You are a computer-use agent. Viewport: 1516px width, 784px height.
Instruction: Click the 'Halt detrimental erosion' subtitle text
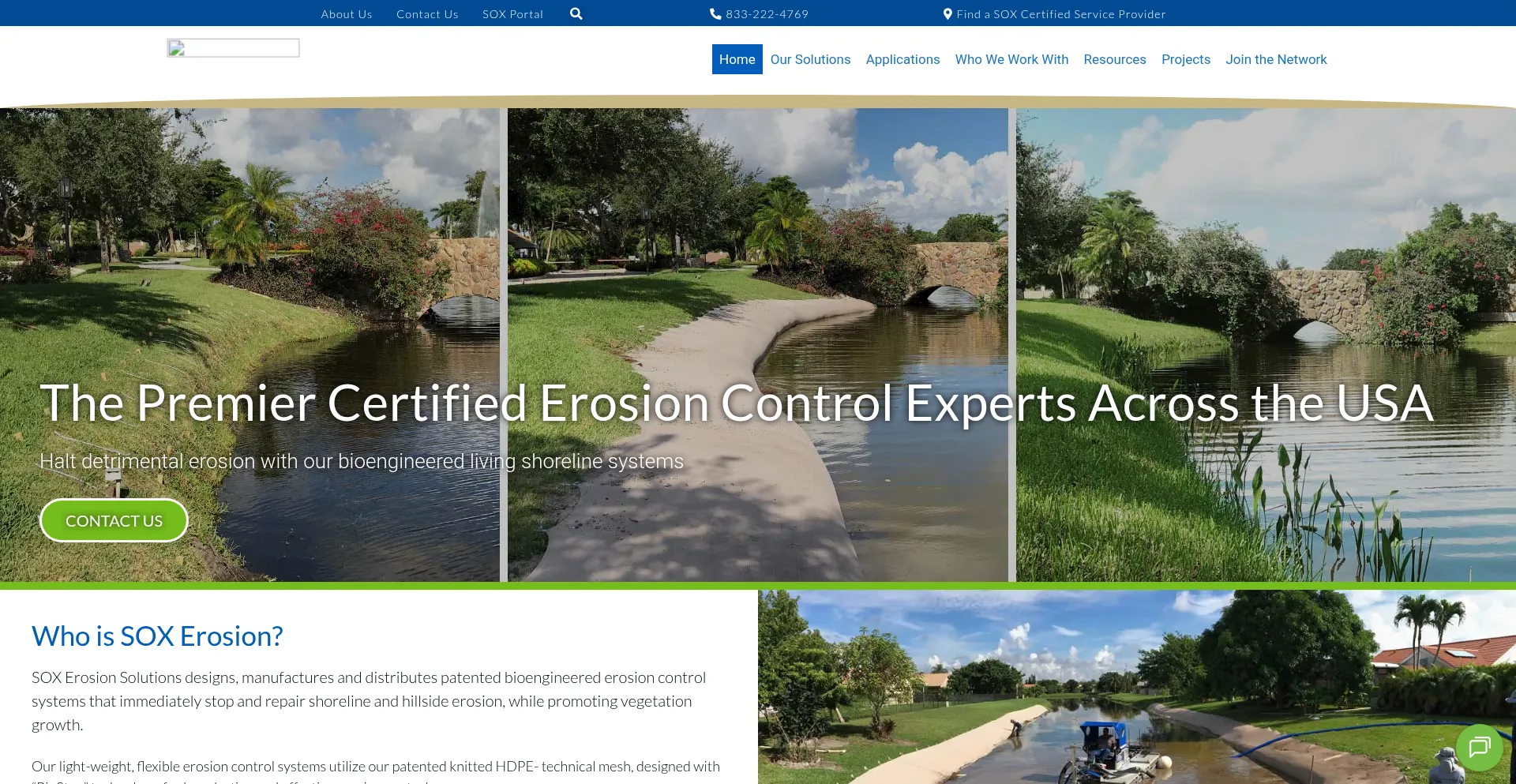(x=362, y=461)
